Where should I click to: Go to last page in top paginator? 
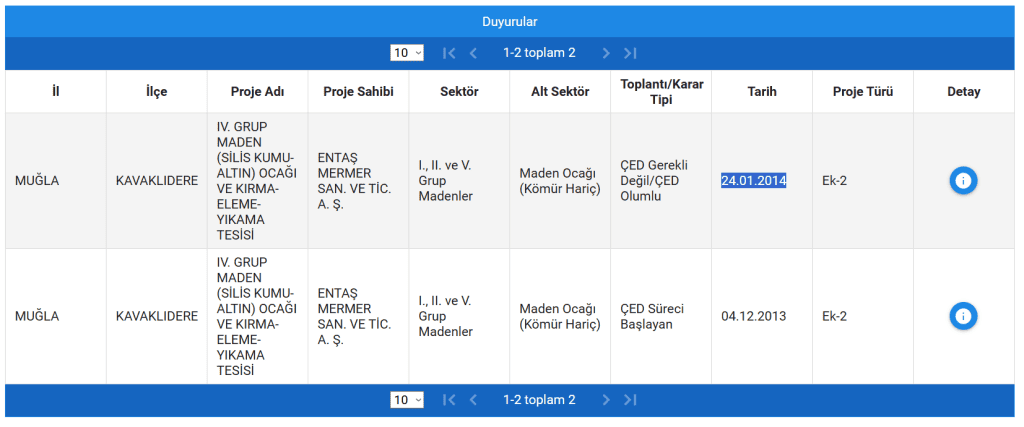click(x=630, y=53)
